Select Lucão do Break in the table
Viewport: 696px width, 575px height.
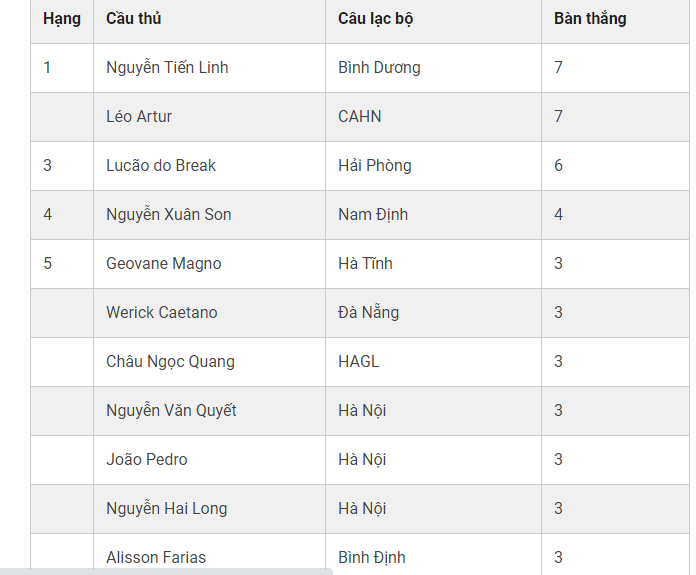coord(161,166)
